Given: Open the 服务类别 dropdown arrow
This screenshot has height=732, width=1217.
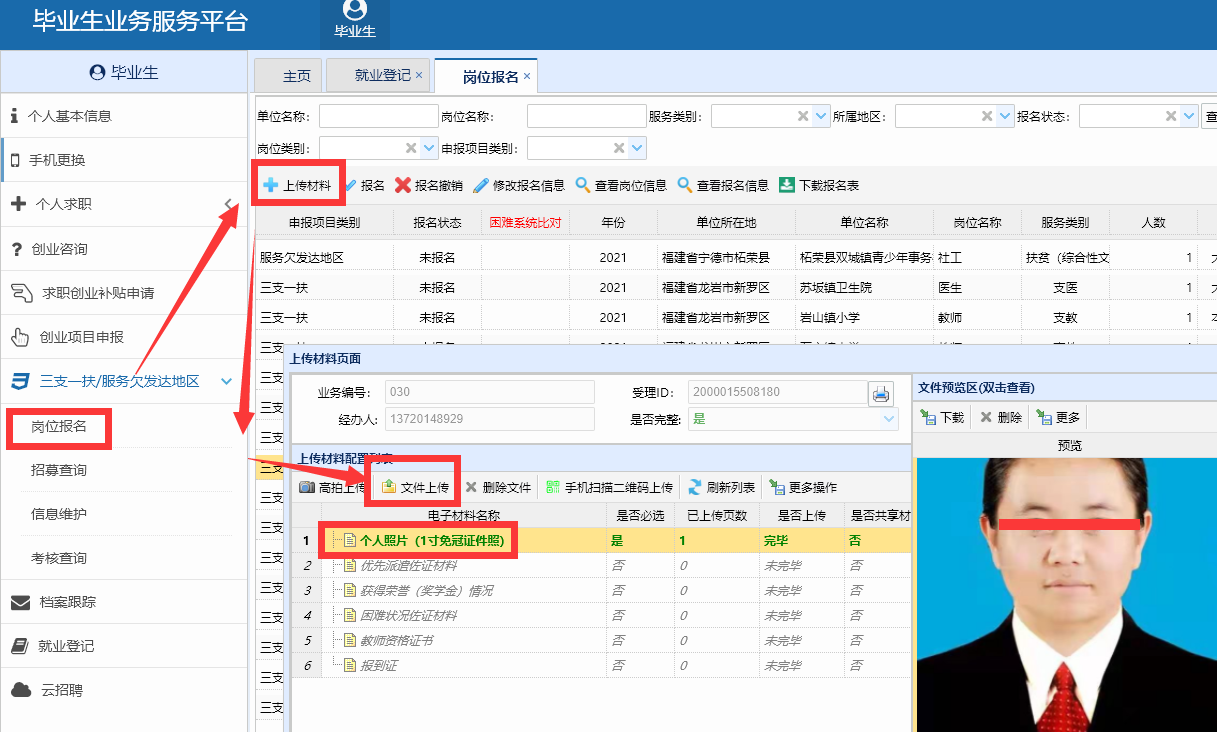Looking at the screenshot, I should click(821, 117).
